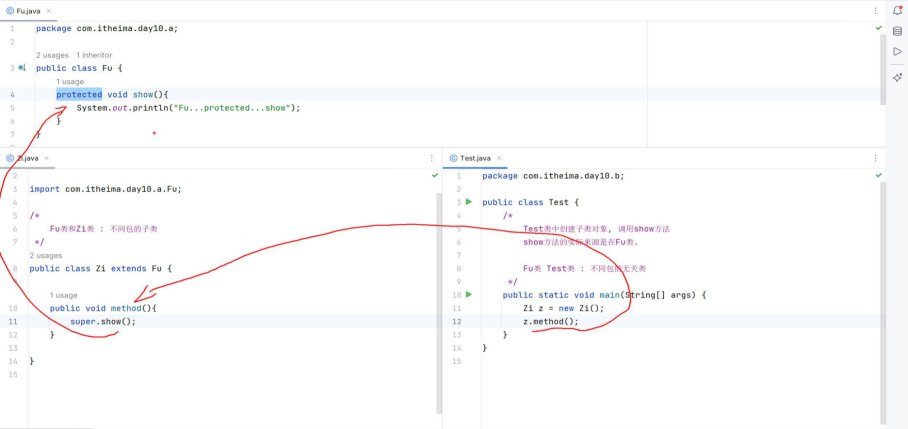Open the Test.java pane options kebab menu

876,158
